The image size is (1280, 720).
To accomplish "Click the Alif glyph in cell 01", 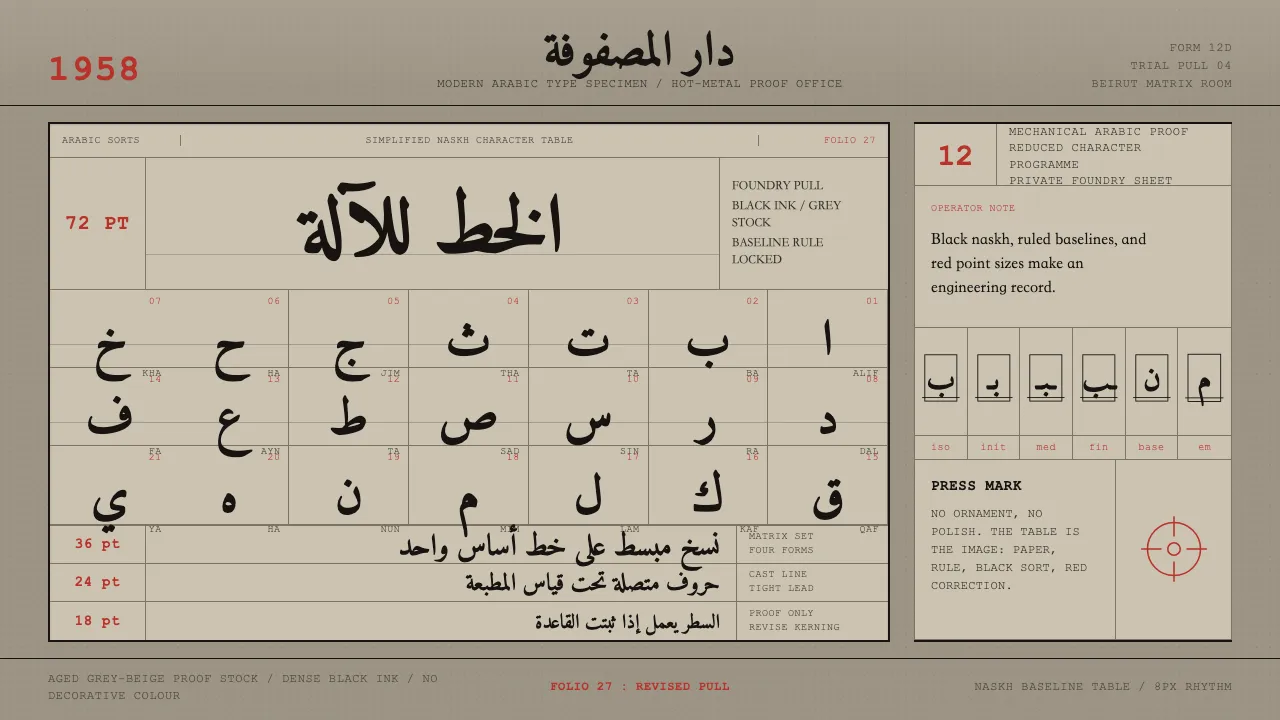I will (x=828, y=338).
